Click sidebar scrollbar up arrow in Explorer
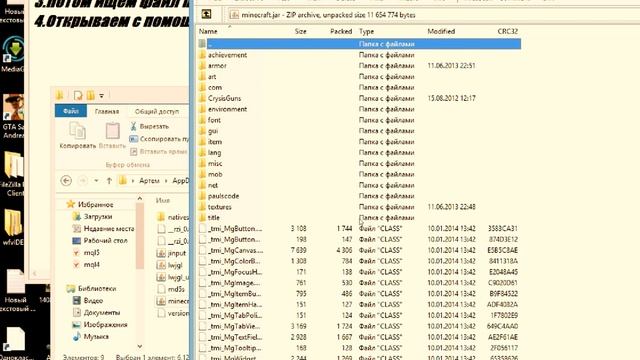Image resolution: width=640 pixels, height=360 pixels. pyautogui.click(x=140, y=199)
